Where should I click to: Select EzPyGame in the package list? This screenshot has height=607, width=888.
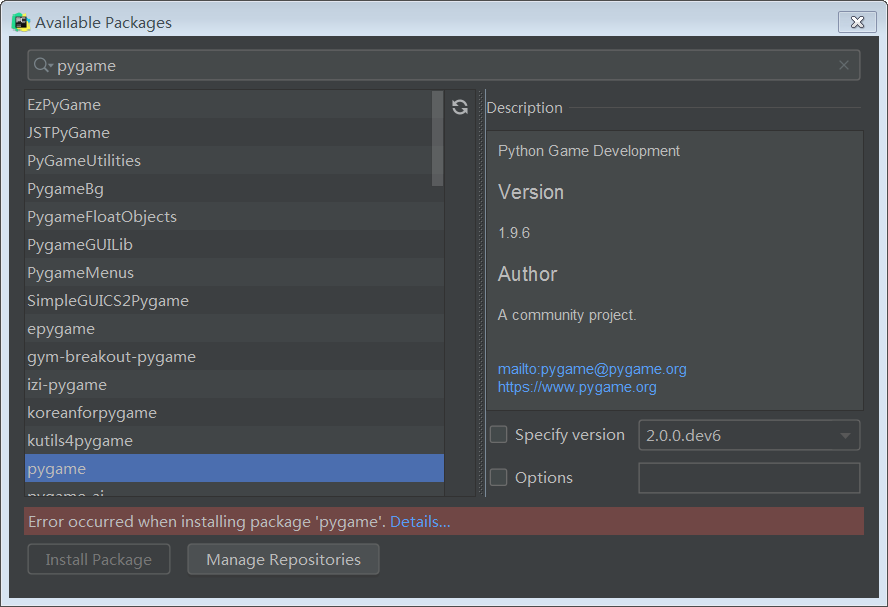pos(234,104)
